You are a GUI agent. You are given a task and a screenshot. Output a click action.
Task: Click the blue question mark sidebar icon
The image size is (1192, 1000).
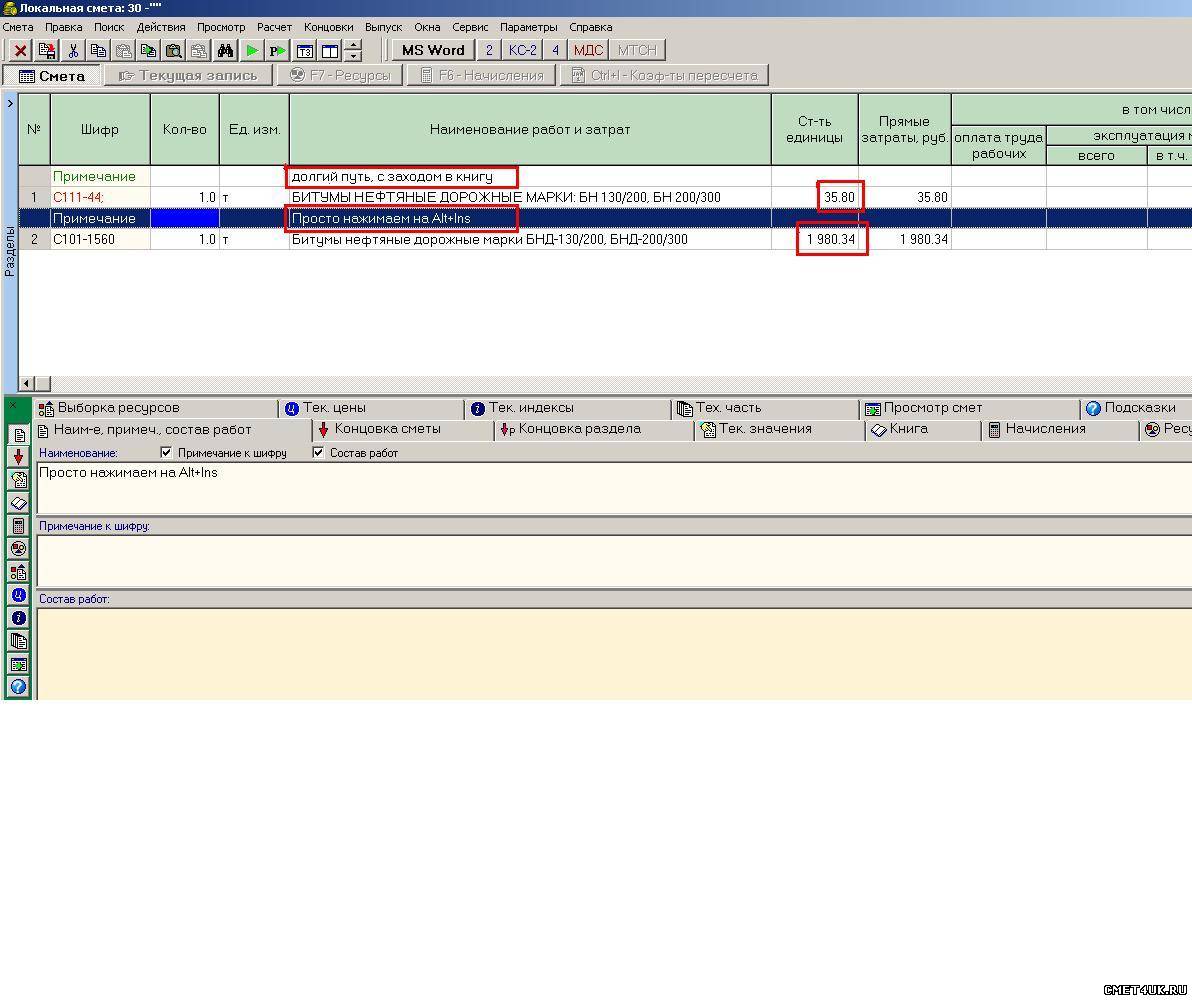(19, 687)
